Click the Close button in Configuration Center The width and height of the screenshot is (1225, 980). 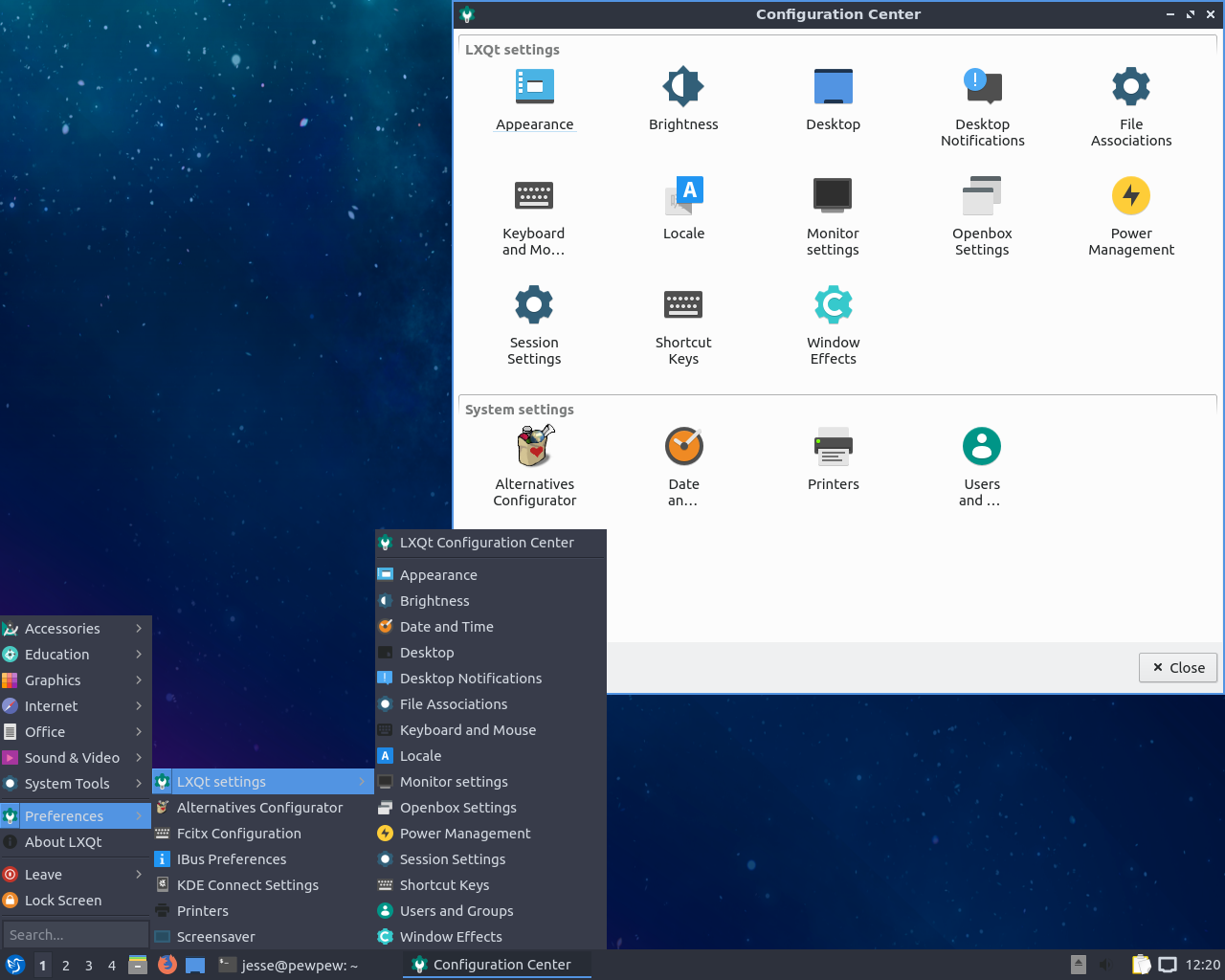(x=1178, y=668)
